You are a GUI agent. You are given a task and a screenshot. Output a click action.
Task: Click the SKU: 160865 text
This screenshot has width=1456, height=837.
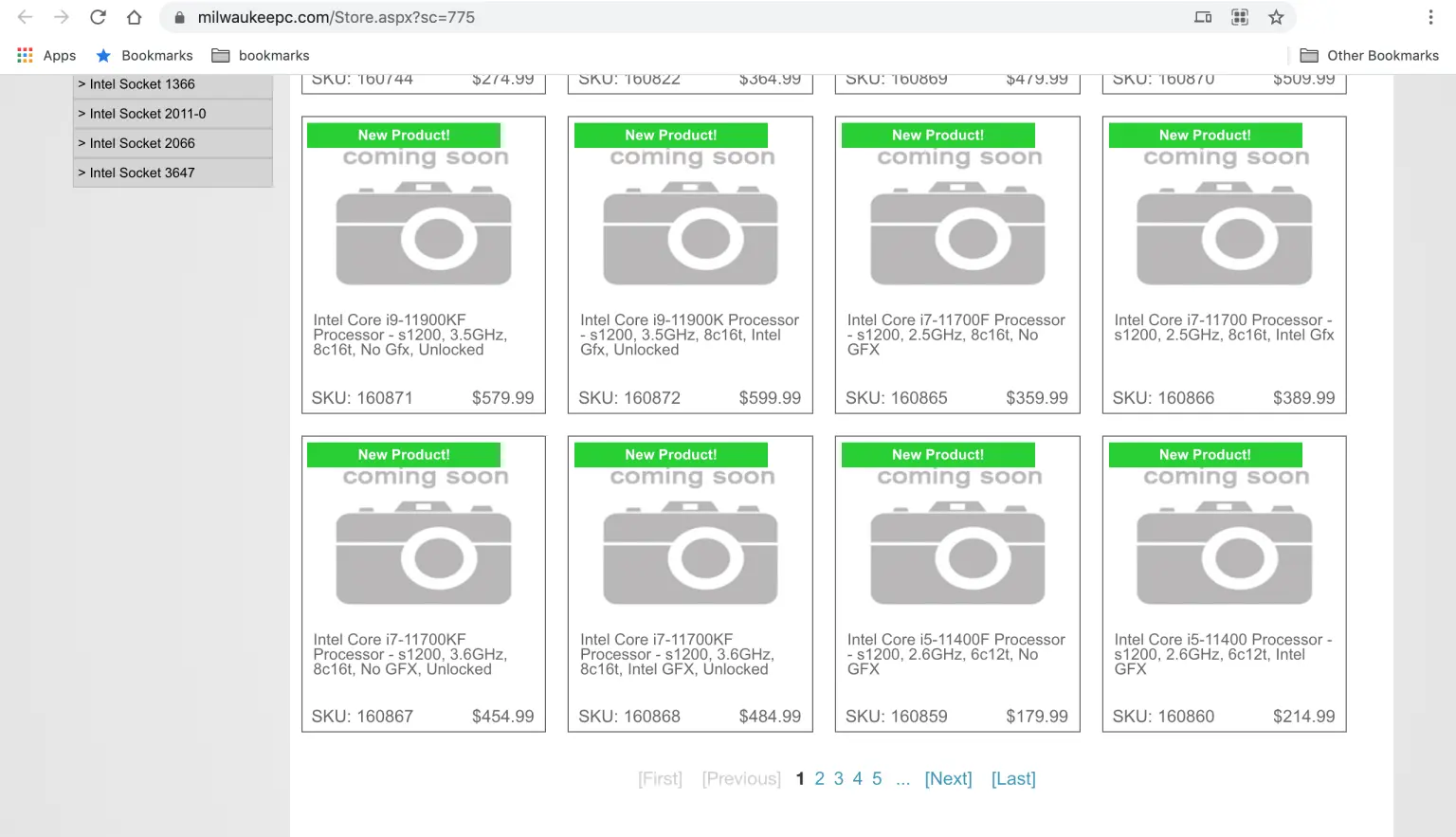point(897,398)
